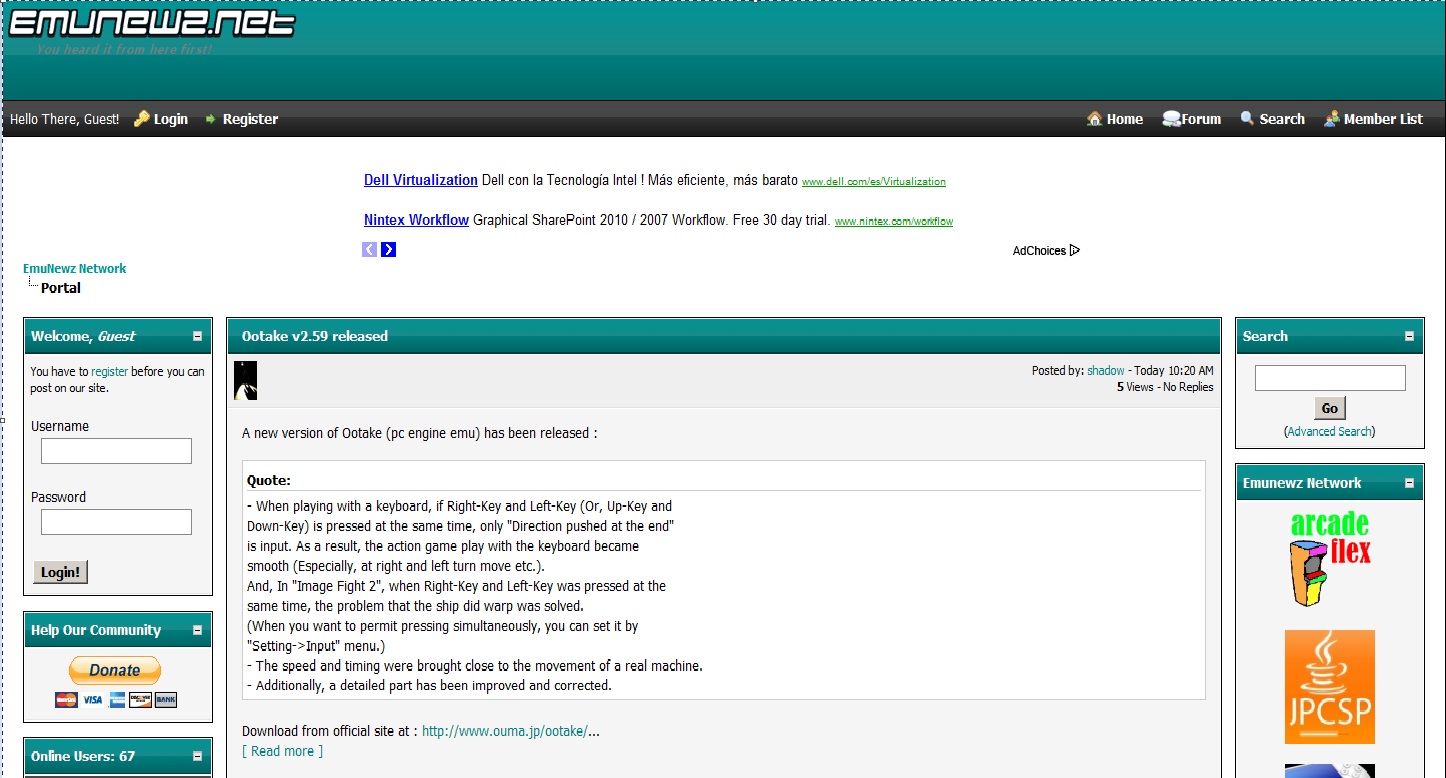The height and width of the screenshot is (778, 1446).
Task: Collapse the Search side panel
Action: [x=1409, y=337]
